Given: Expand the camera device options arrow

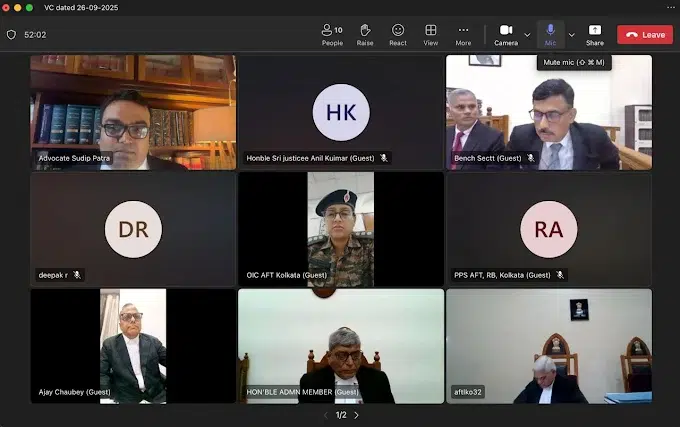Looking at the screenshot, I should 528,34.
